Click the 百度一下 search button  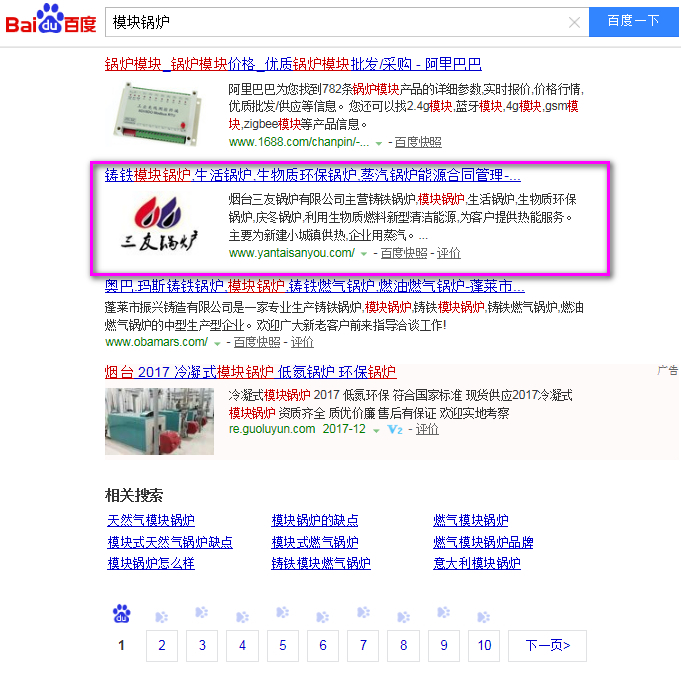633,21
